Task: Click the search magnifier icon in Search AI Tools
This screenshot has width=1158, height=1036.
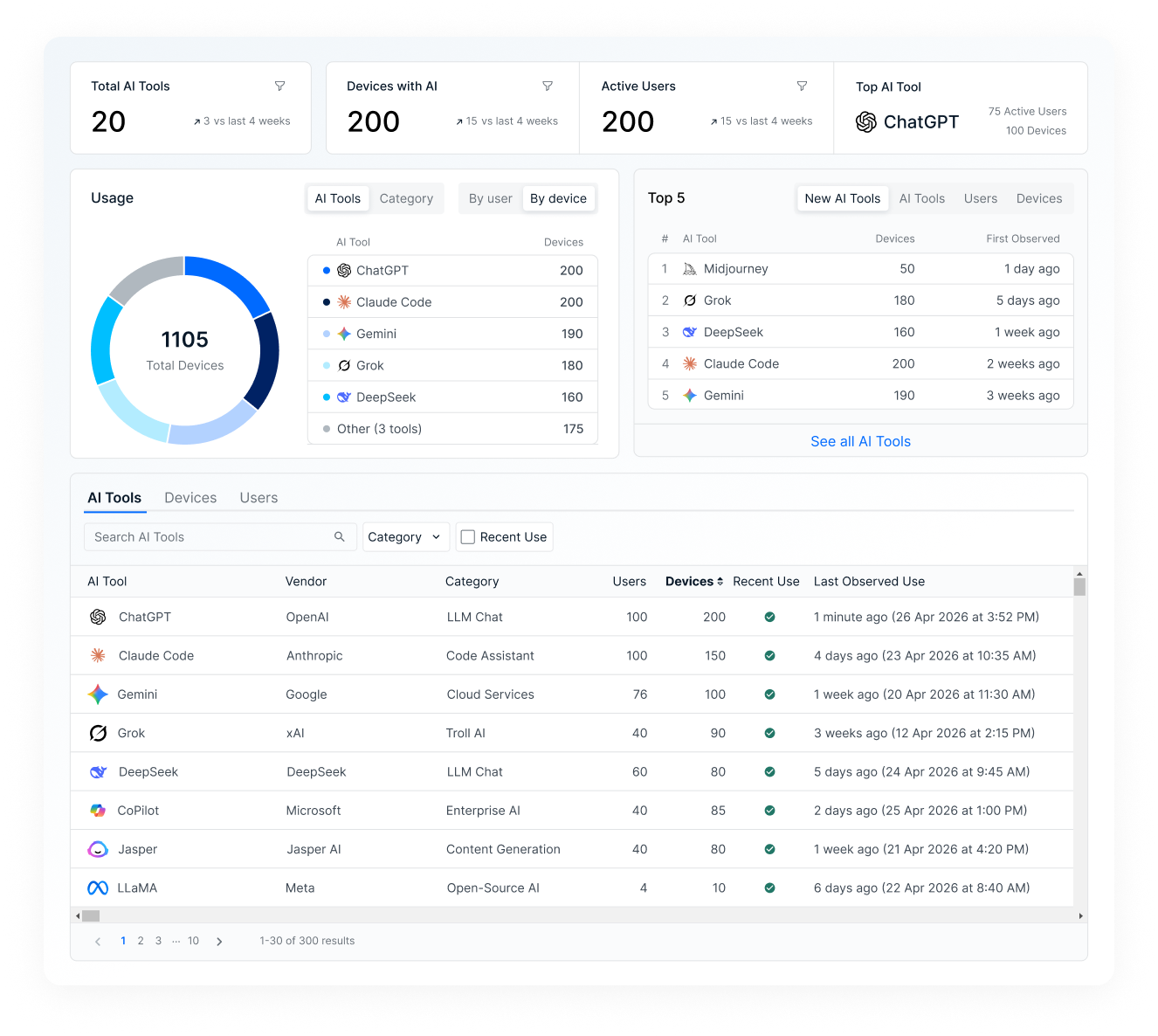Action: point(340,536)
